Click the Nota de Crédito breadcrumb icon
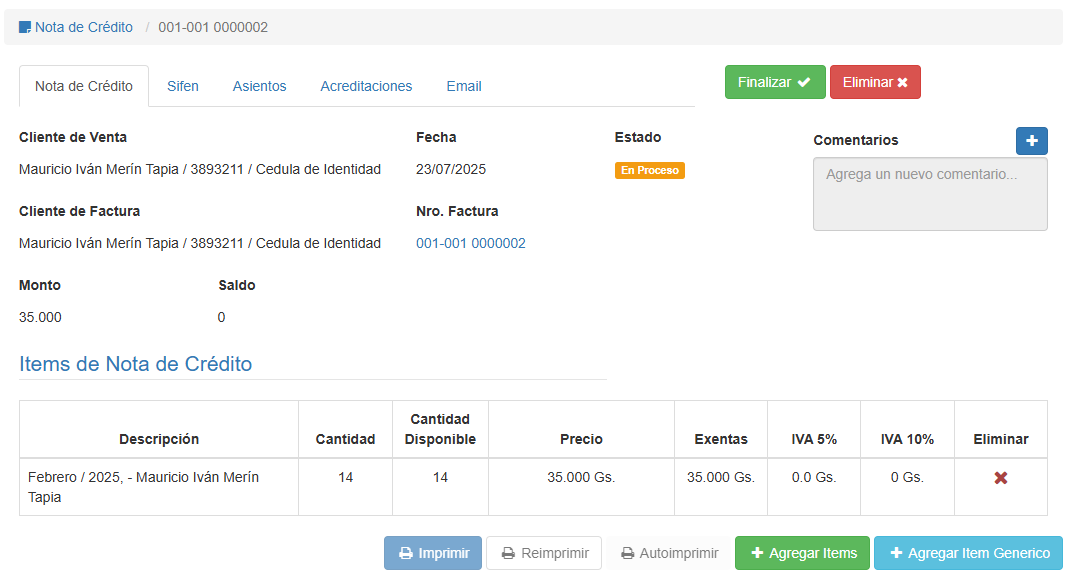The height and width of the screenshot is (582, 1069). pos(25,28)
